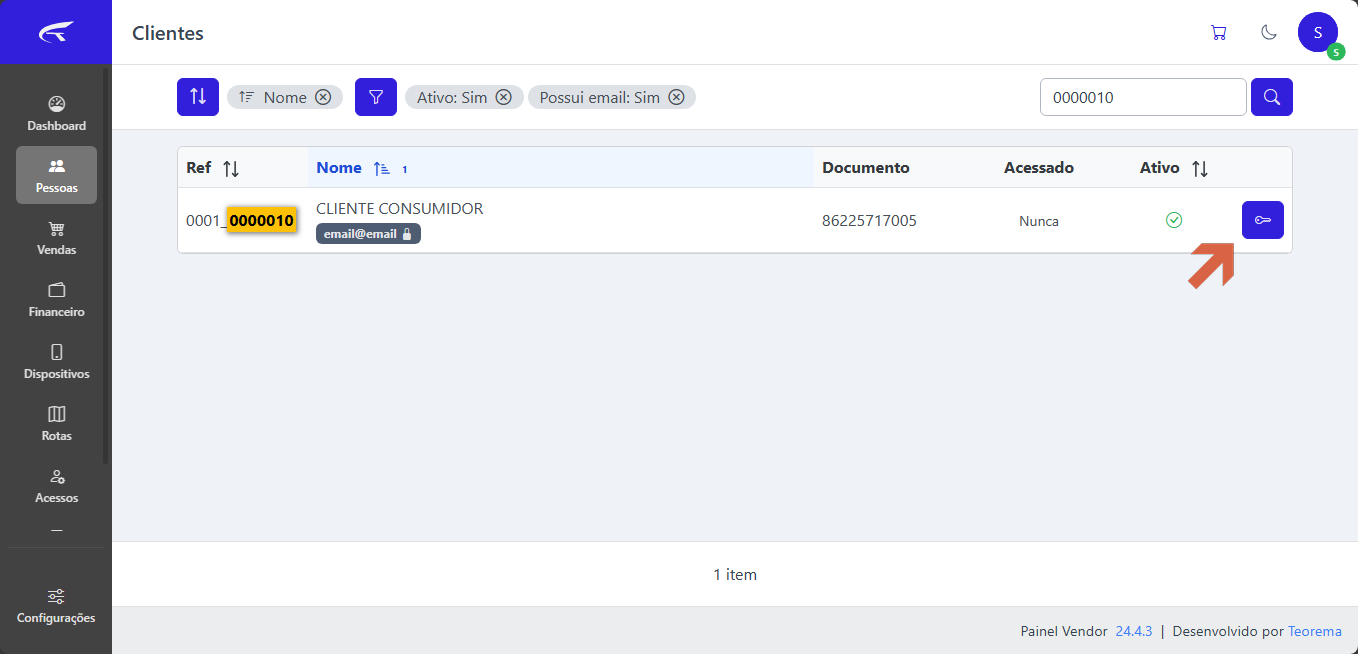Toggle dark mode with the moon icon
This screenshot has width=1358, height=654.
click(x=1269, y=33)
